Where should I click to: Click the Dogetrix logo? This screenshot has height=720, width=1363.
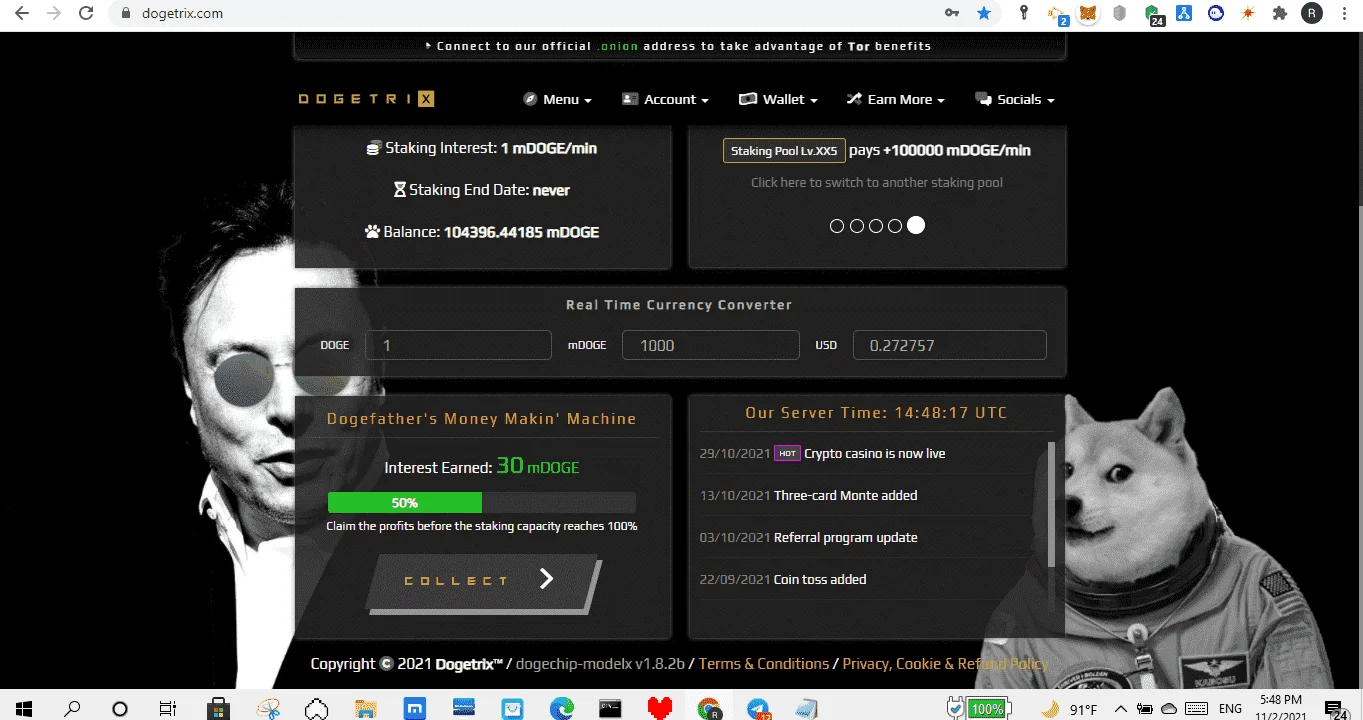(367, 99)
